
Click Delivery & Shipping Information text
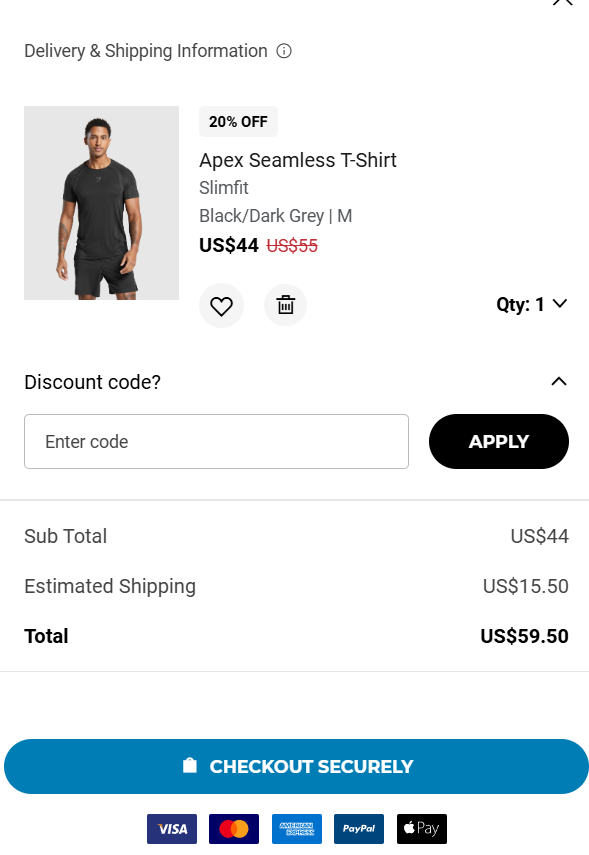pyautogui.click(x=146, y=51)
